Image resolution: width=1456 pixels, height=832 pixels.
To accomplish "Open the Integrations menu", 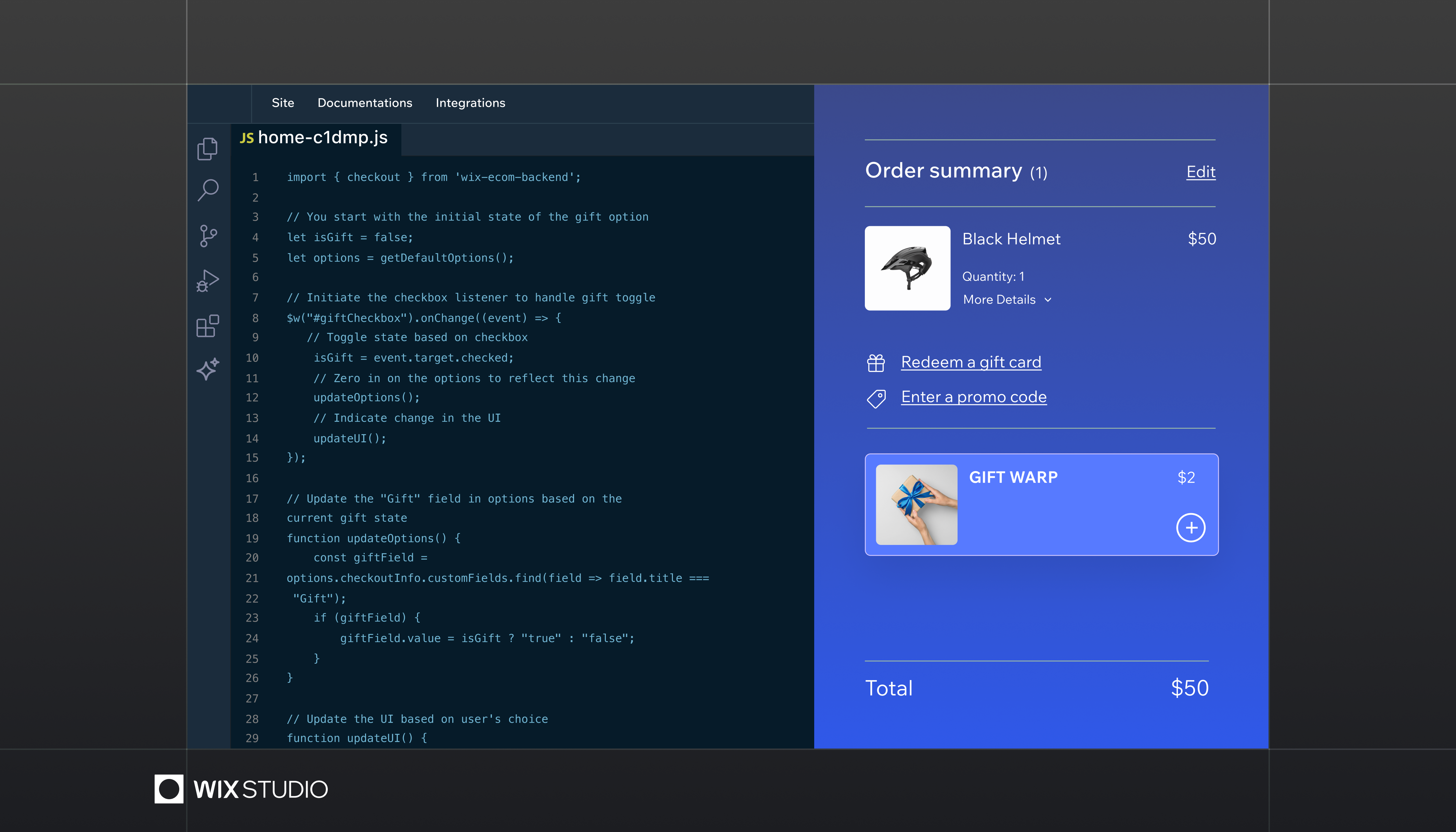I will pos(470,103).
